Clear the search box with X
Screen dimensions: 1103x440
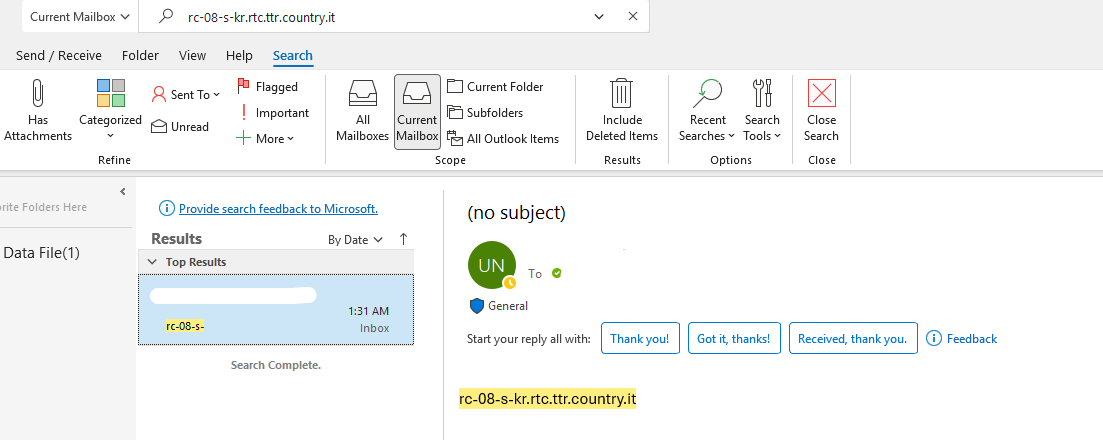[x=632, y=16]
